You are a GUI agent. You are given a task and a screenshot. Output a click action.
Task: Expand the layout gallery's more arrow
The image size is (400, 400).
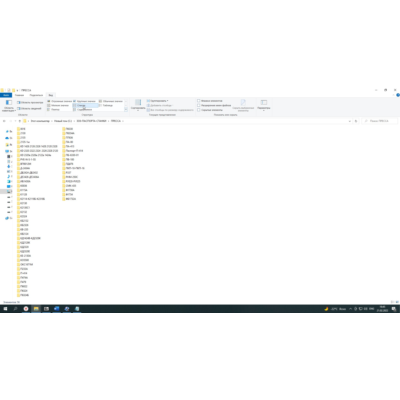(x=126, y=109)
